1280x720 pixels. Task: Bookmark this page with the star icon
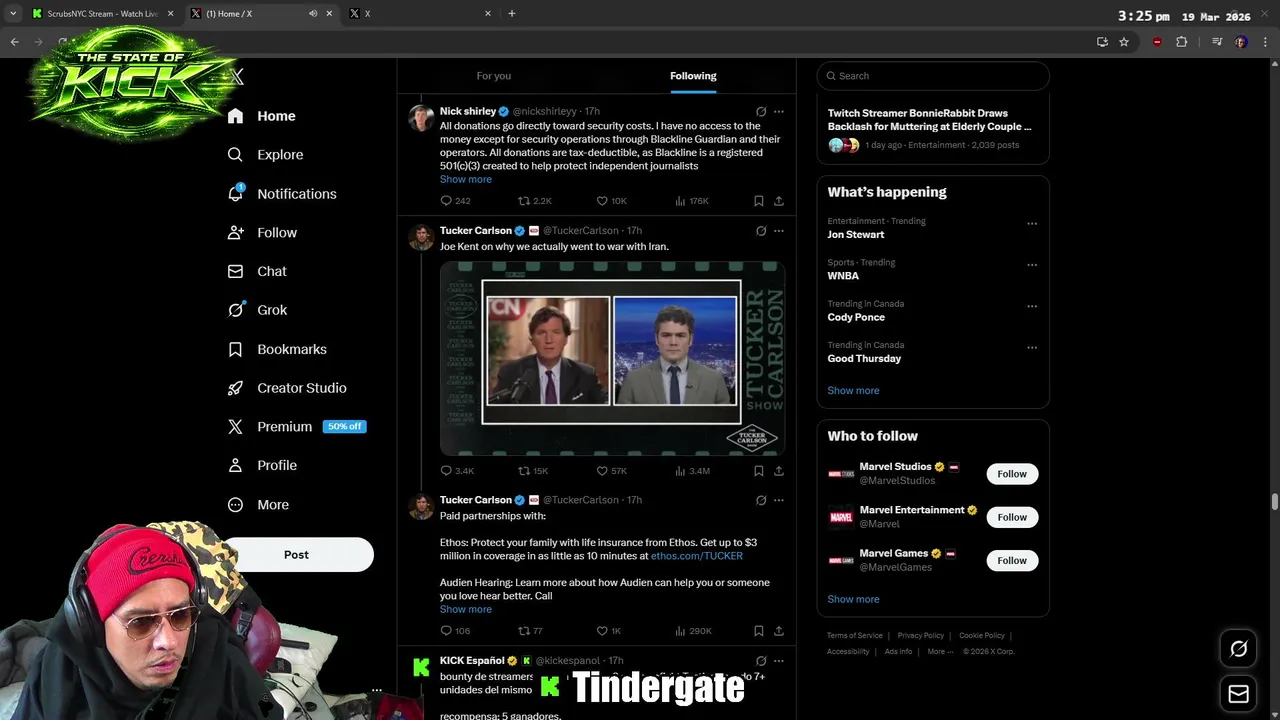pyautogui.click(x=1124, y=42)
